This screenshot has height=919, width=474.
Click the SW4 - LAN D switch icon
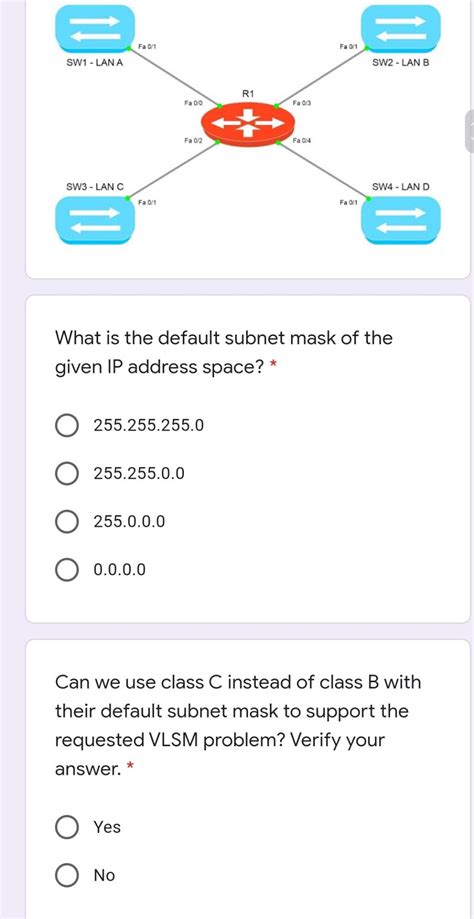(x=401, y=220)
